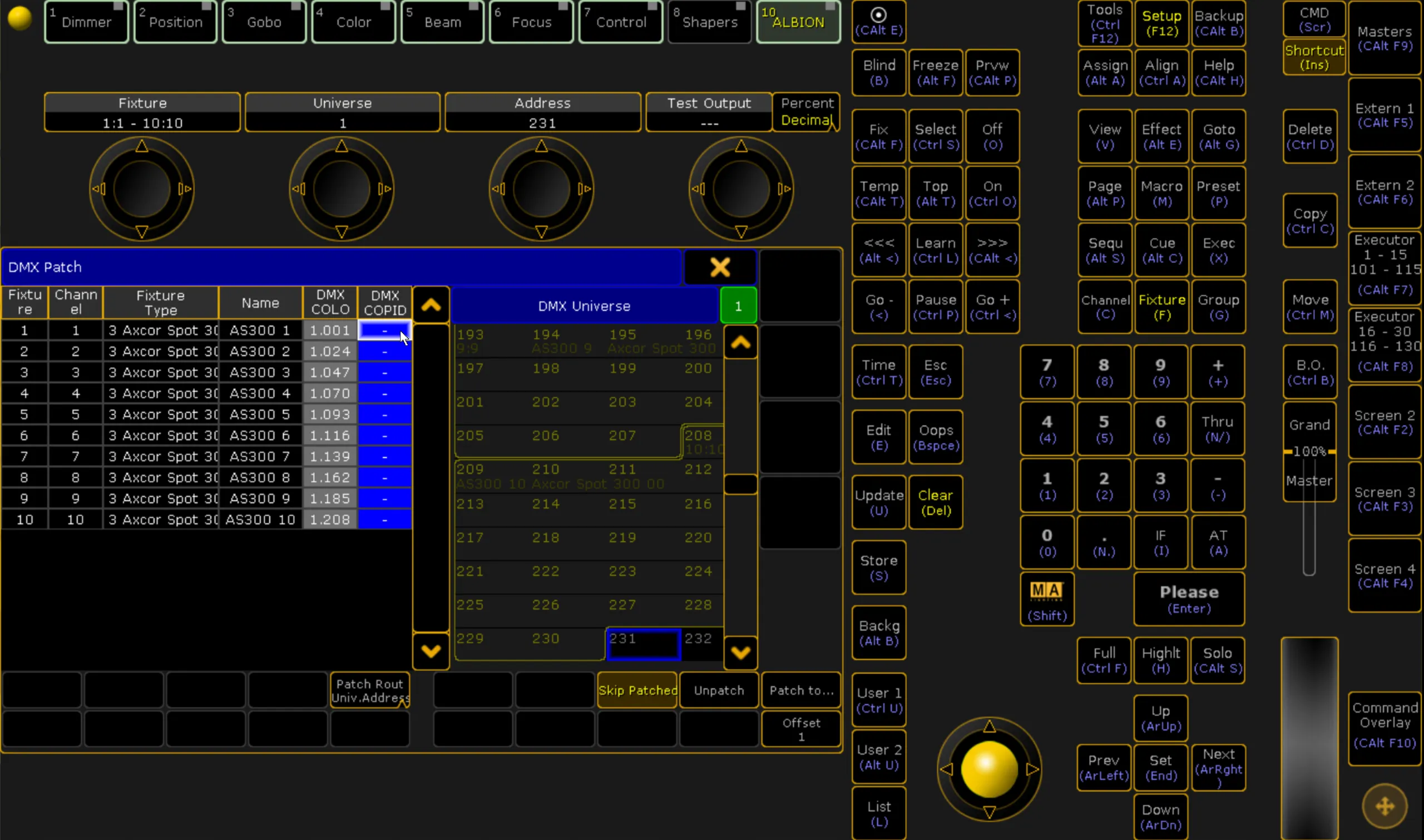Viewport: 1424px width, 840px height.
Task: Open Patch Rout Univ.Address dropdown
Action: pyautogui.click(x=370, y=690)
